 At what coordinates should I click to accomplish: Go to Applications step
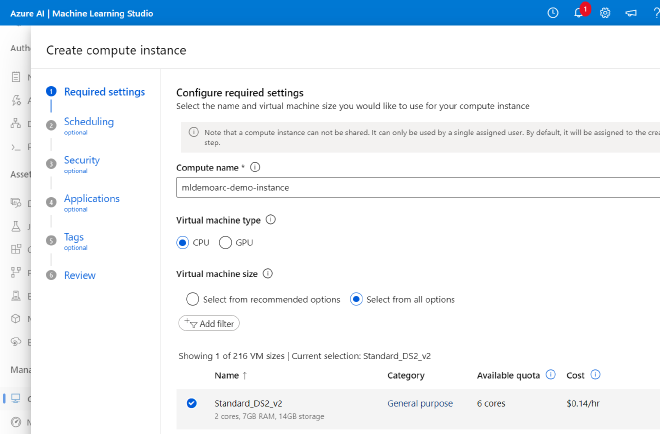pyautogui.click(x=92, y=199)
